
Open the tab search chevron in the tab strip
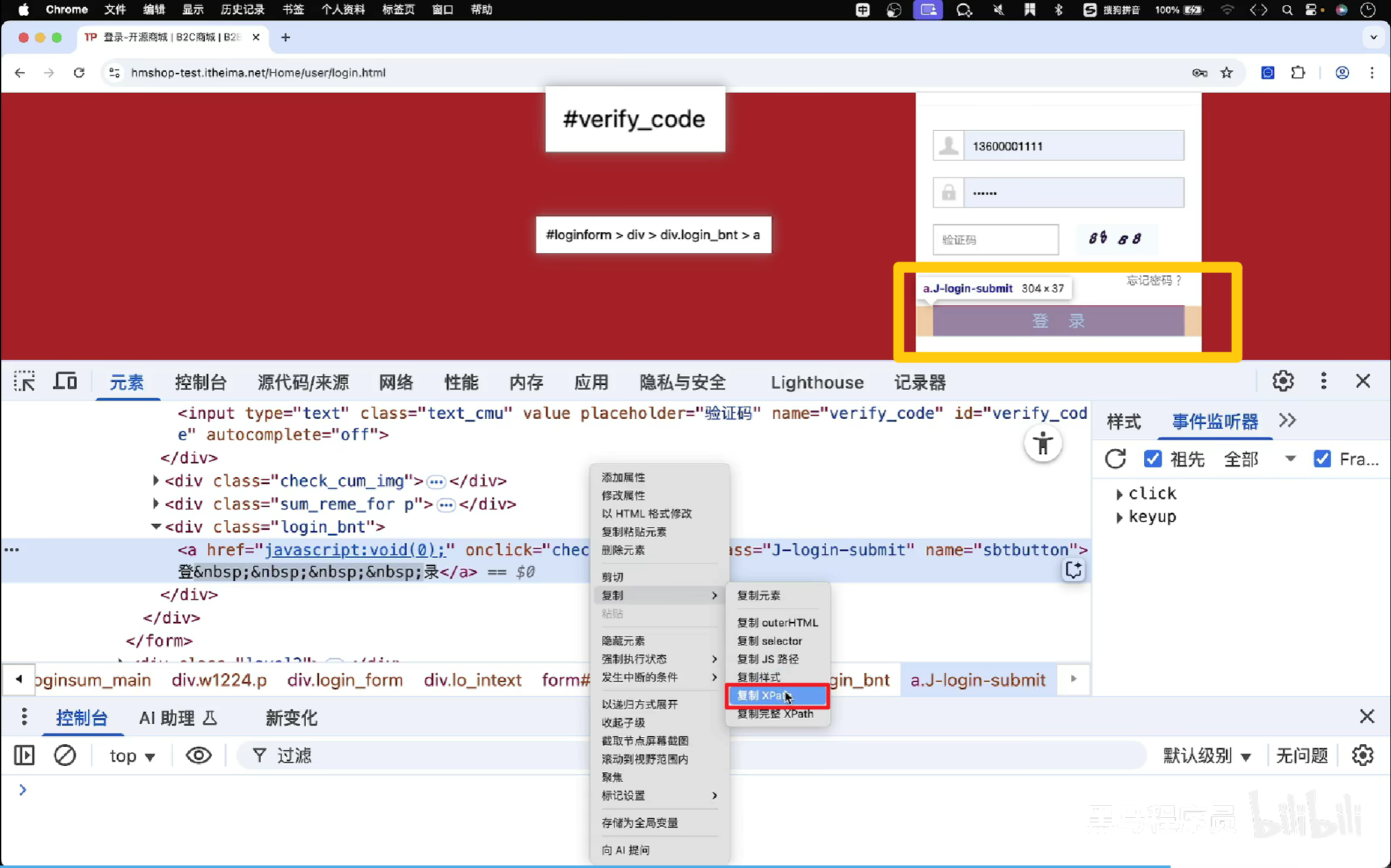pos(1373,37)
